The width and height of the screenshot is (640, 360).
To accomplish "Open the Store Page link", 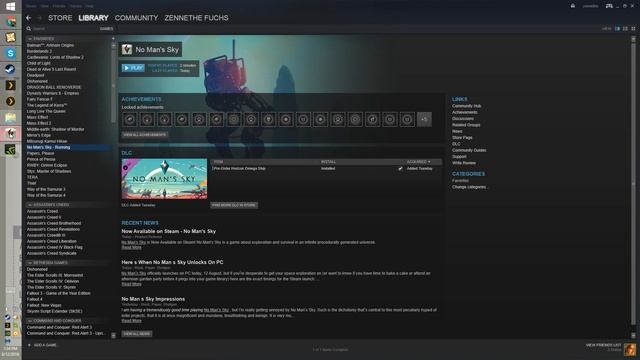I will (x=462, y=138).
